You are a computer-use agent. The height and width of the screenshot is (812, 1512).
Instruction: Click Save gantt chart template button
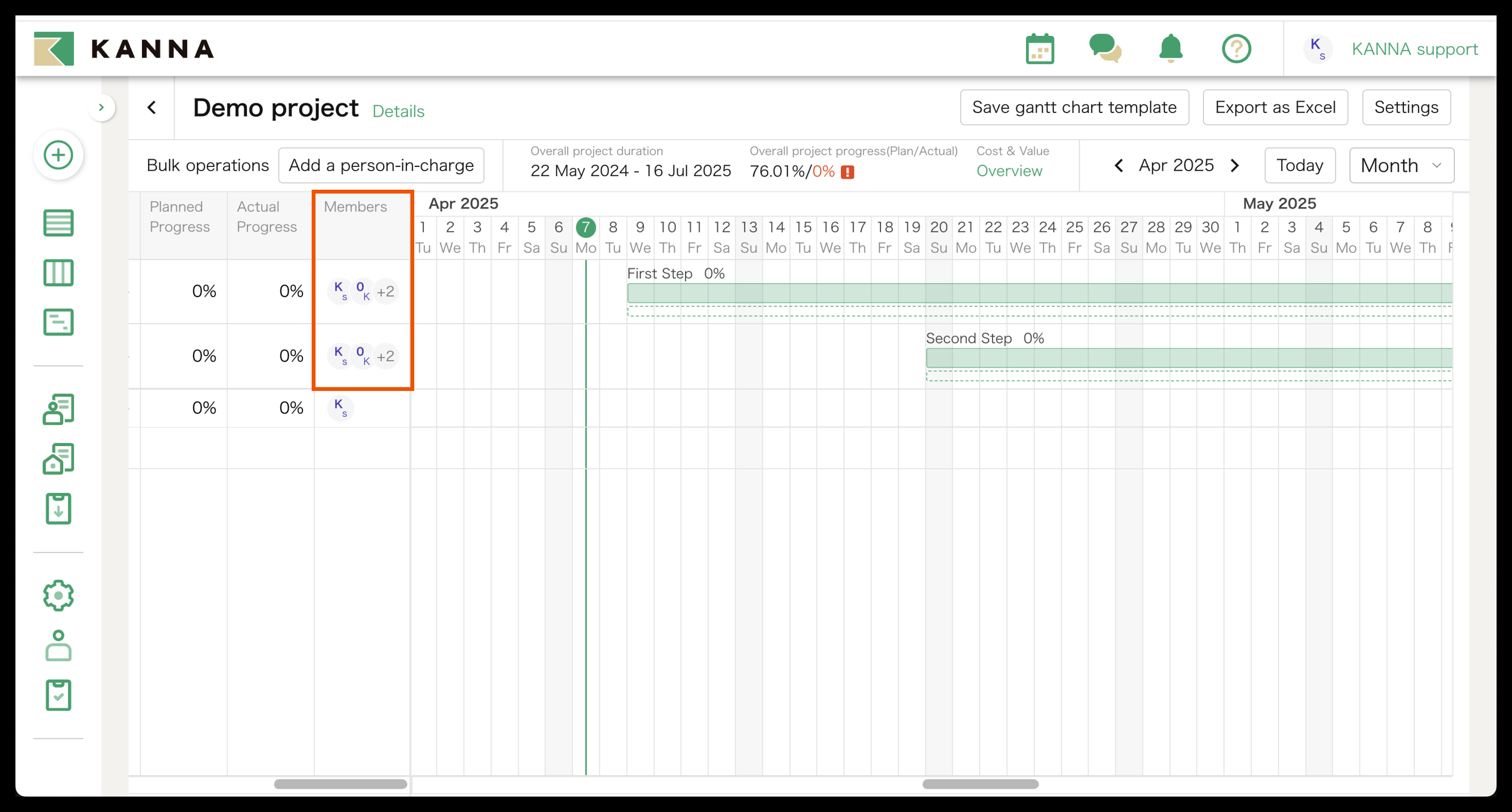[x=1074, y=107]
